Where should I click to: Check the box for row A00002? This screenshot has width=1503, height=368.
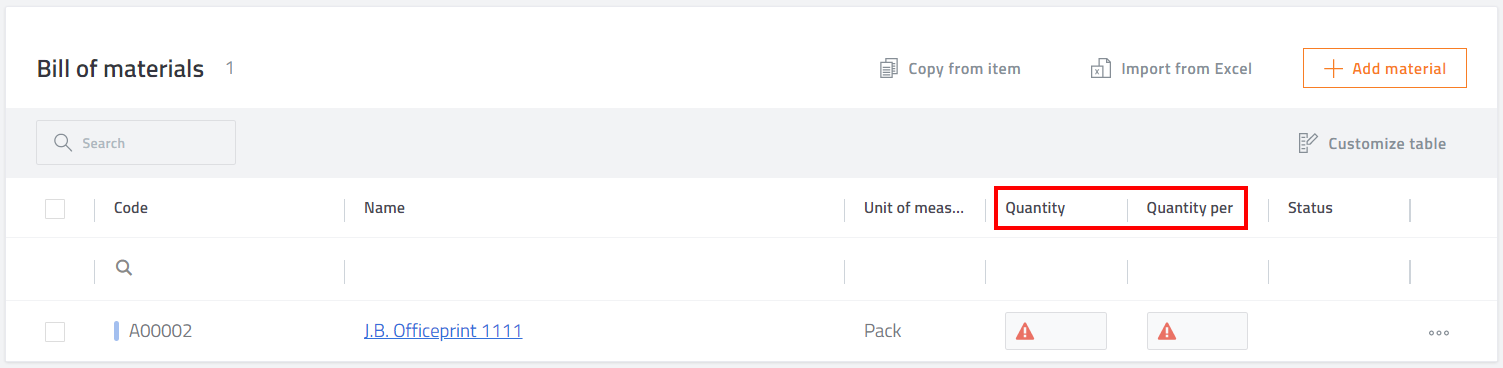pos(55,332)
